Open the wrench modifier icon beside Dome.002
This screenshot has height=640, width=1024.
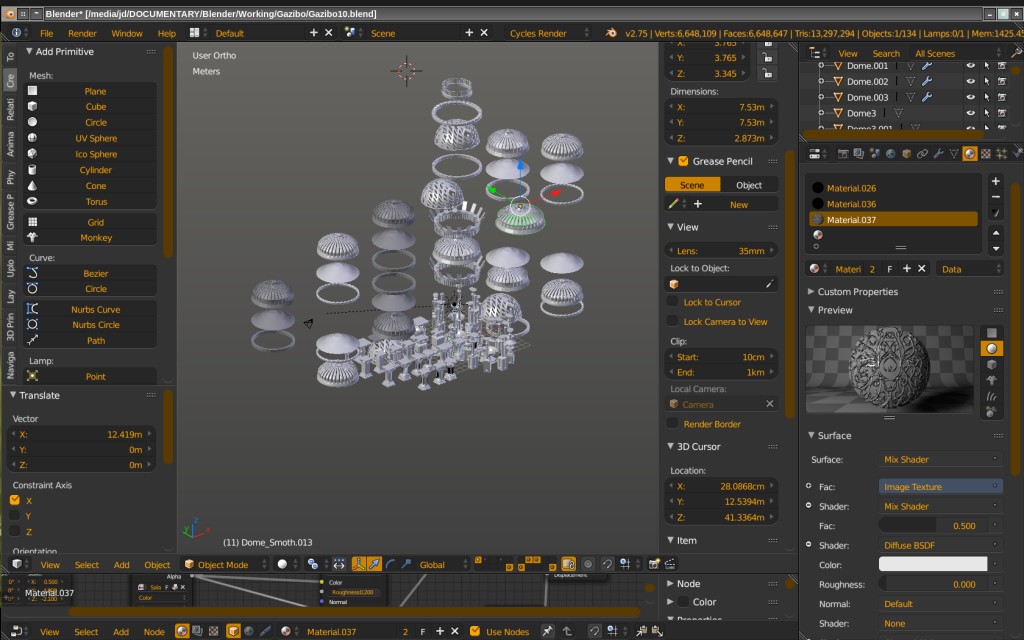coord(926,81)
